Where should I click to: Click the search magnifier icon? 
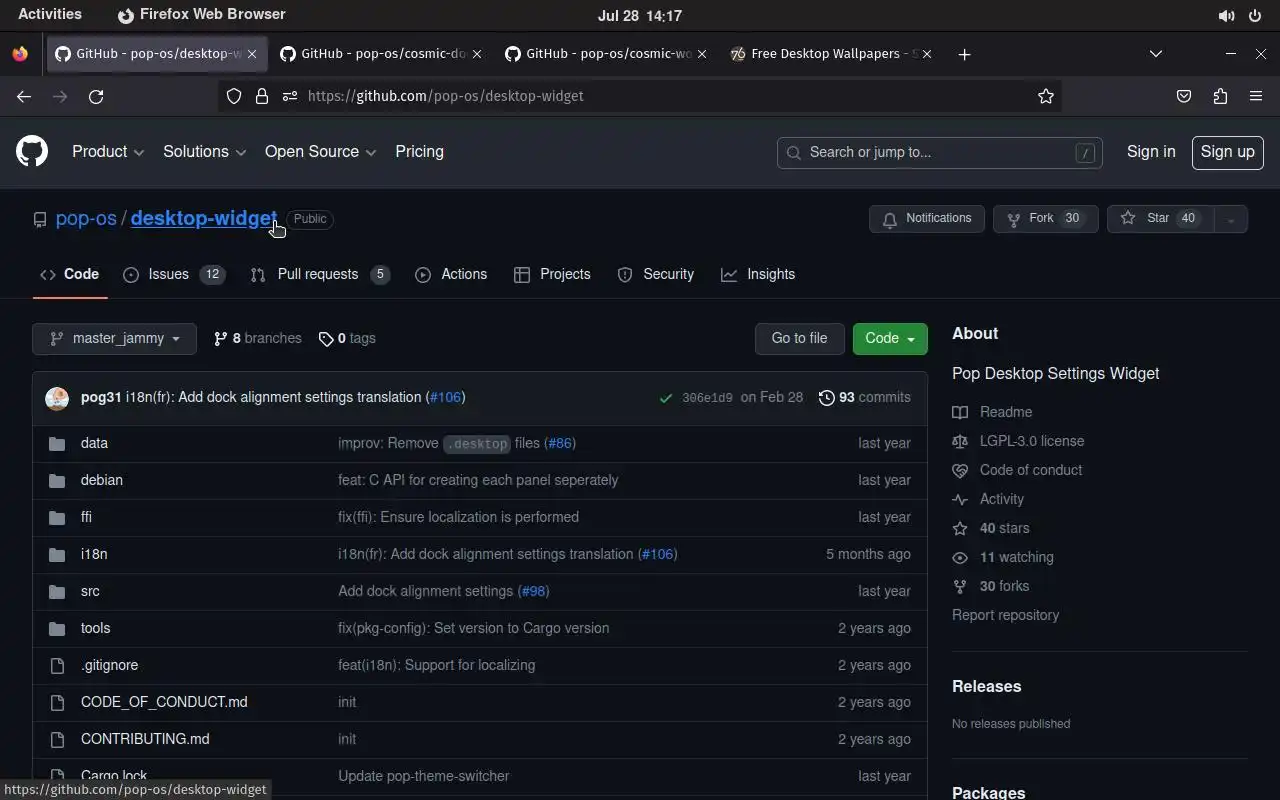(794, 152)
